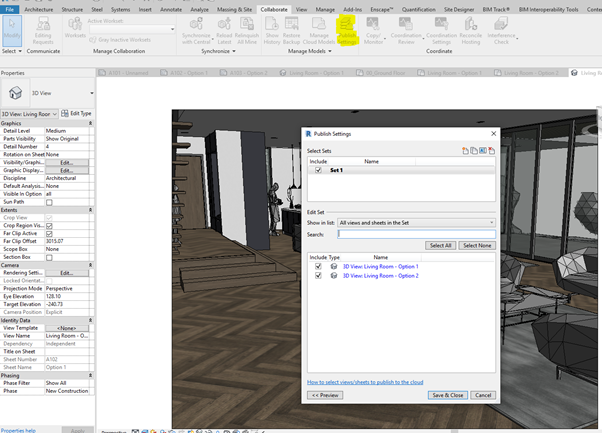Image resolution: width=602 pixels, height=433 pixels.
Task: Open the Worksets tool
Action: 75,28
